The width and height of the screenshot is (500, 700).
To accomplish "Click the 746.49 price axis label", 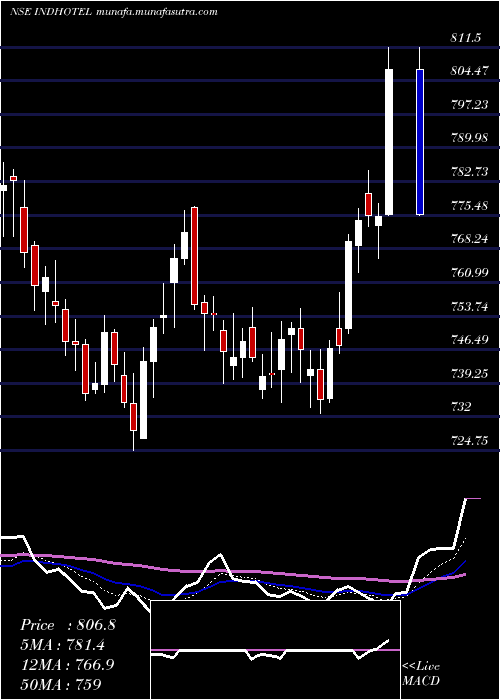I will pos(469,340).
